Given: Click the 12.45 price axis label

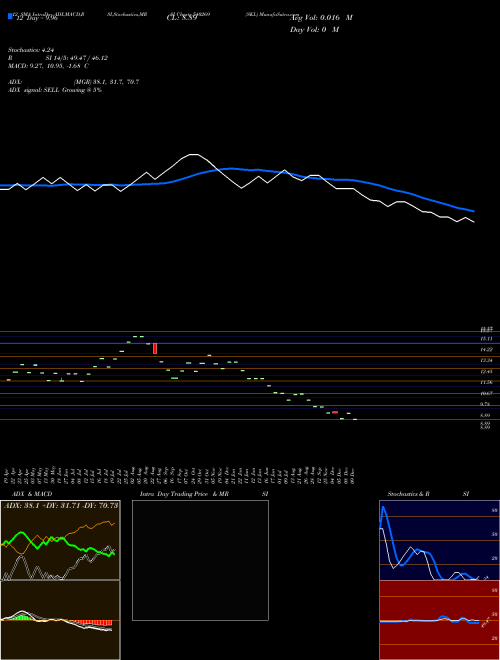Looking at the screenshot, I should [486, 372].
